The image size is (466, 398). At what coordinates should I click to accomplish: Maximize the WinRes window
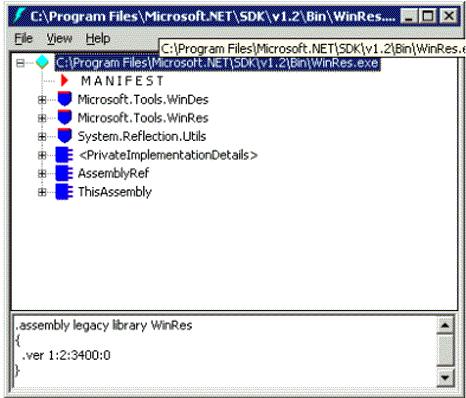[428, 16]
